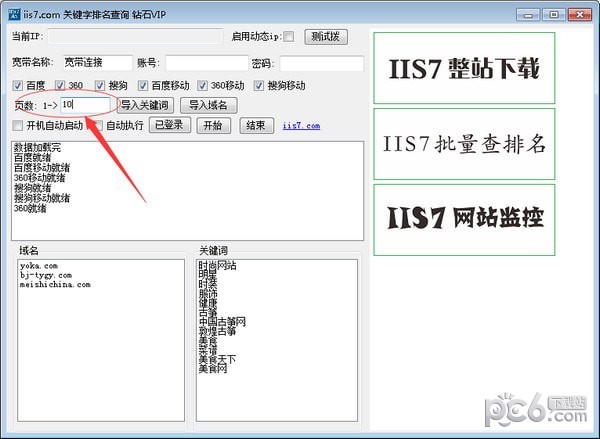Select keyword 美食天下
The height and width of the screenshot is (439, 600).
click(217, 359)
